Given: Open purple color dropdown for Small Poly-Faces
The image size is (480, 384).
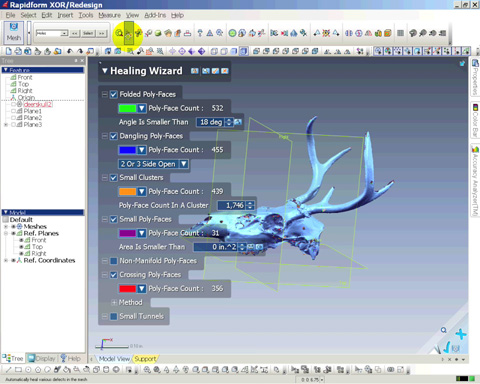Looking at the screenshot, I should [x=141, y=233].
